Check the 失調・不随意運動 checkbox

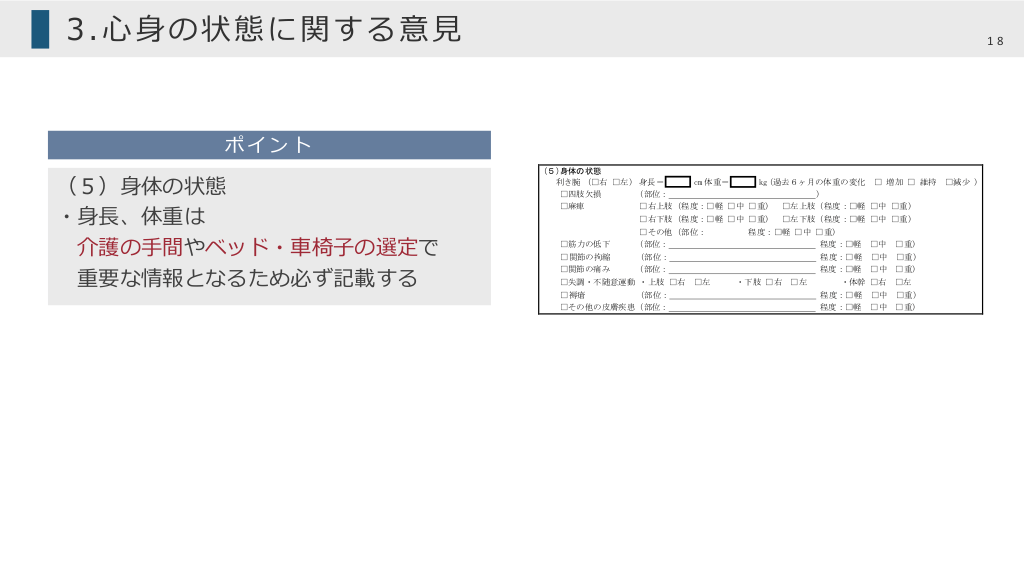tap(564, 282)
